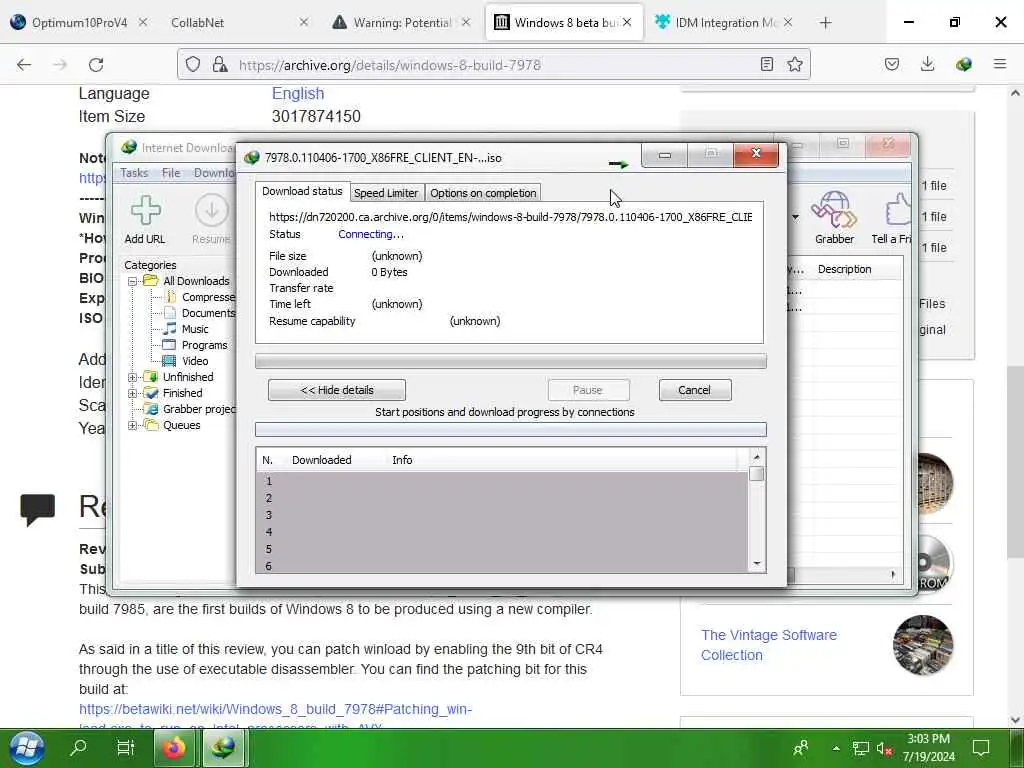This screenshot has height=768, width=1024.
Task: Switch to Optimum10ProV4 browser tab
Action: point(80,23)
